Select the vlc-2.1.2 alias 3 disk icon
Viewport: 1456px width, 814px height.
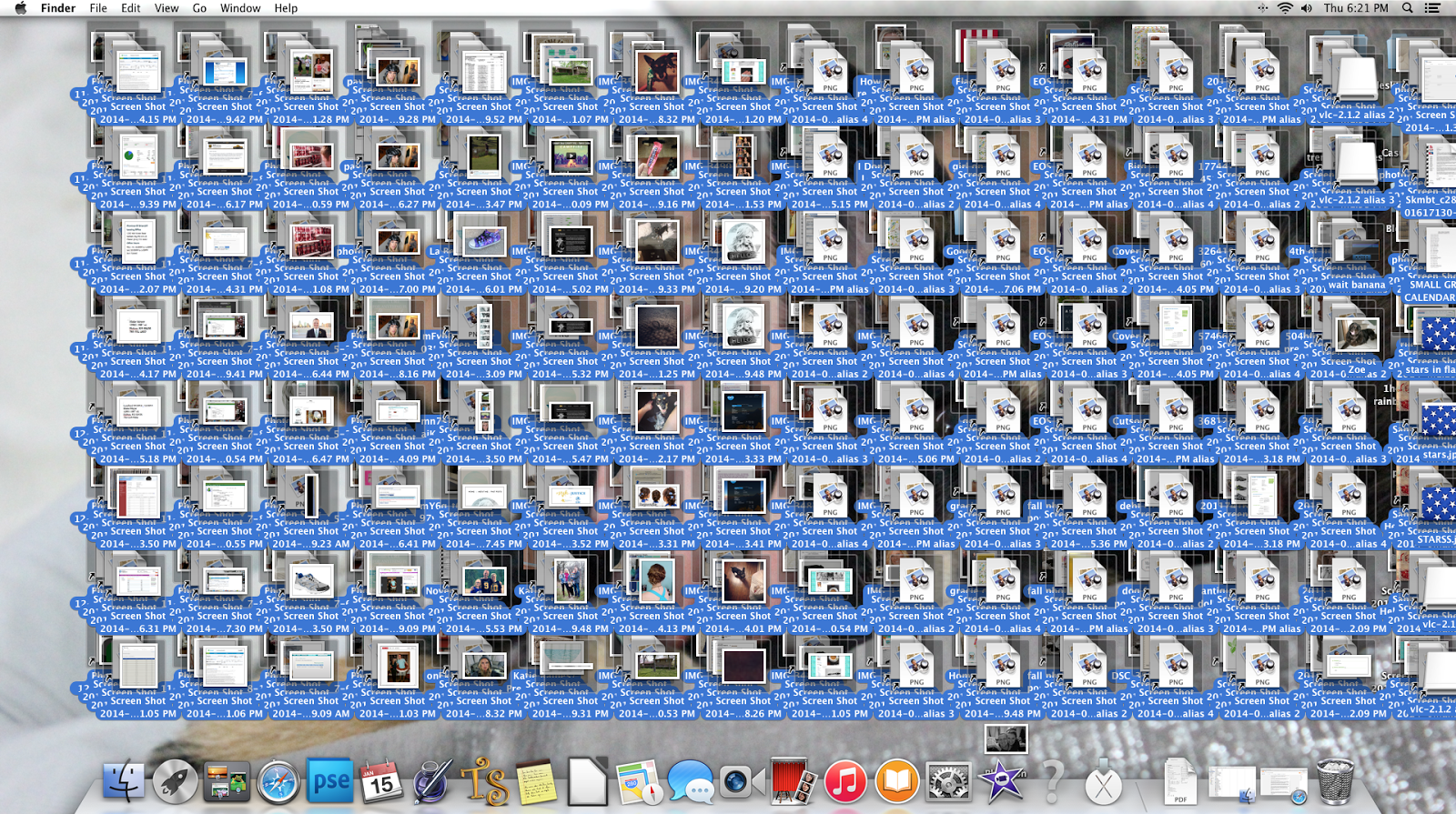pos(1356,165)
